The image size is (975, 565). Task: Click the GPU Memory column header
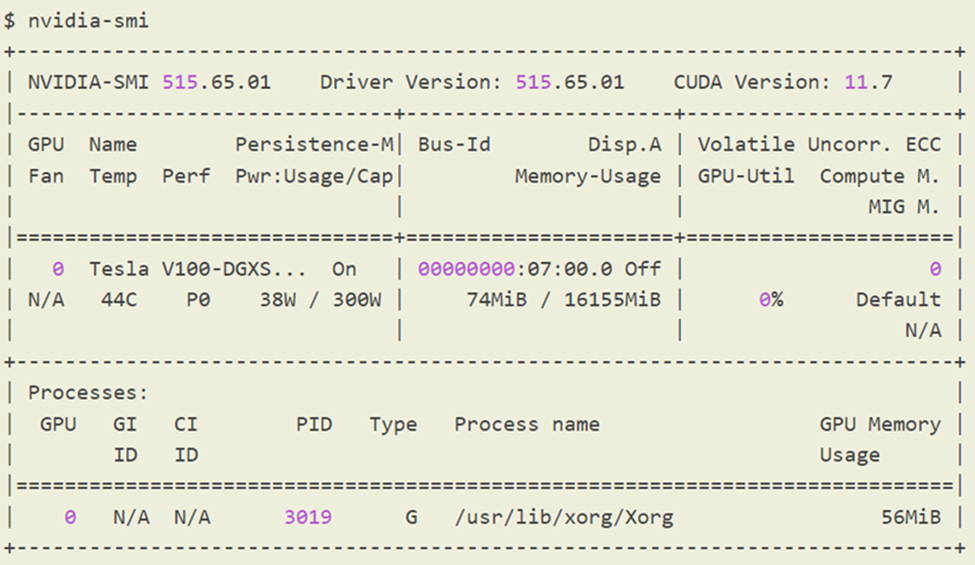[x=880, y=424]
